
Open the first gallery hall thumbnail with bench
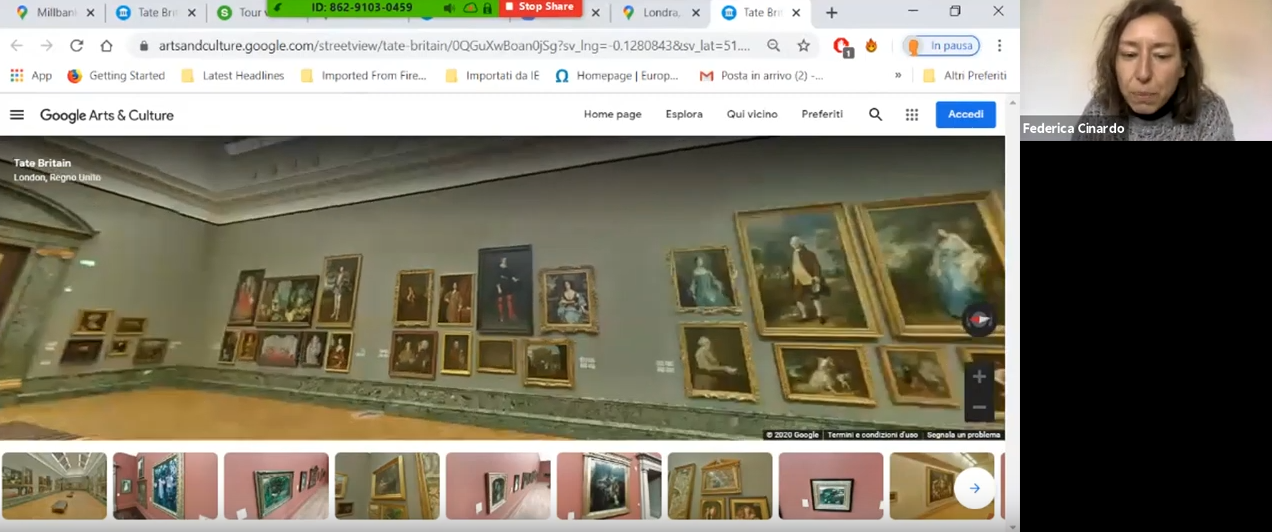[x=54, y=486]
